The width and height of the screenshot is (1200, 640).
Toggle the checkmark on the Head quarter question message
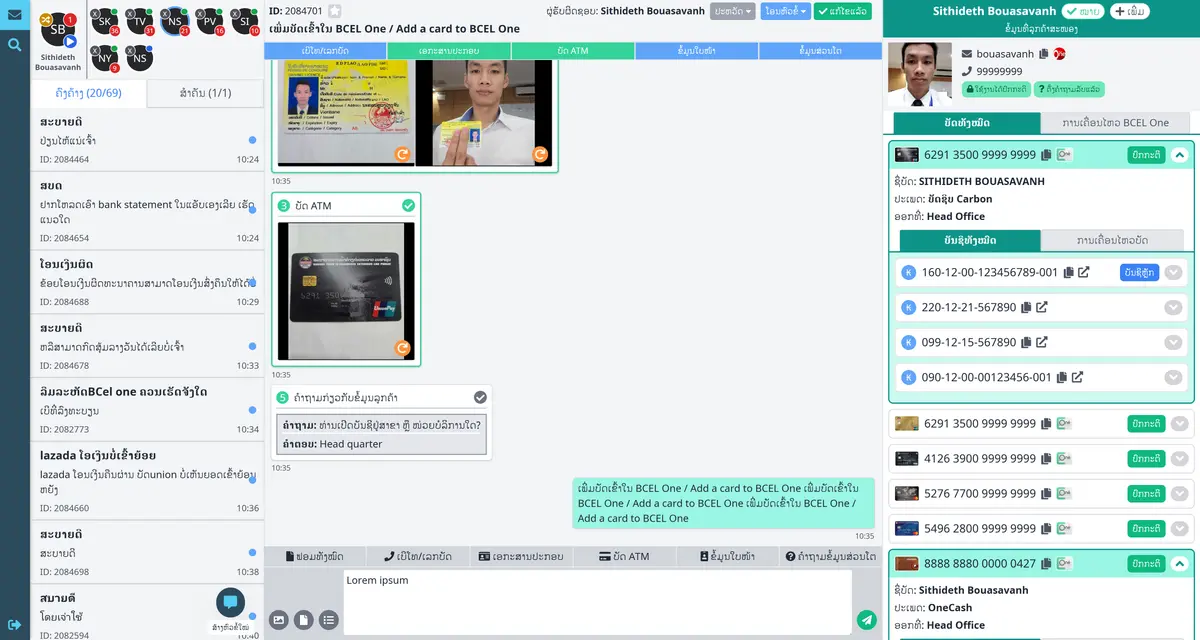pos(480,396)
